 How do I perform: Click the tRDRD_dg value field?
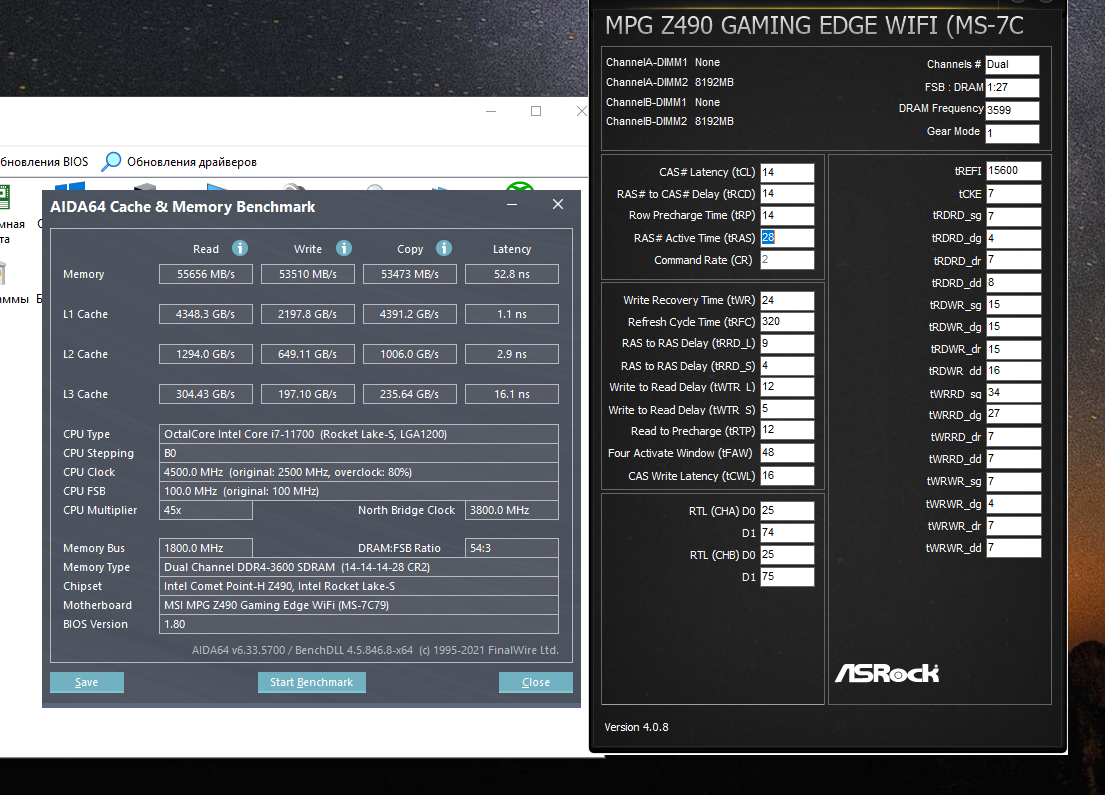point(1013,239)
